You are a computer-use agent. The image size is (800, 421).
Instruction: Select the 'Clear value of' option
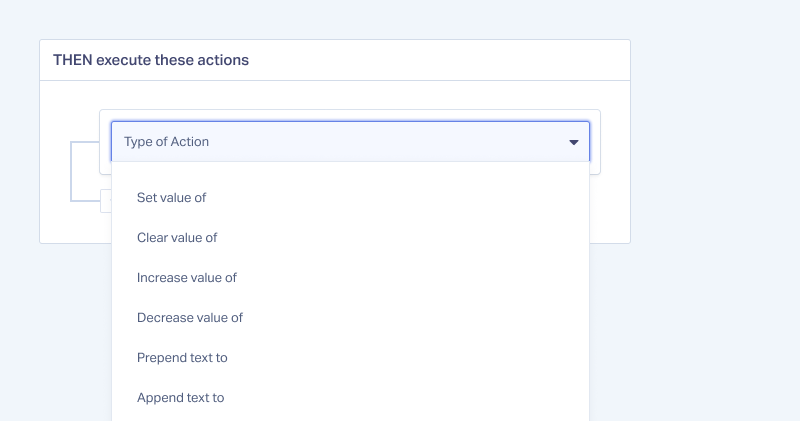(350, 237)
